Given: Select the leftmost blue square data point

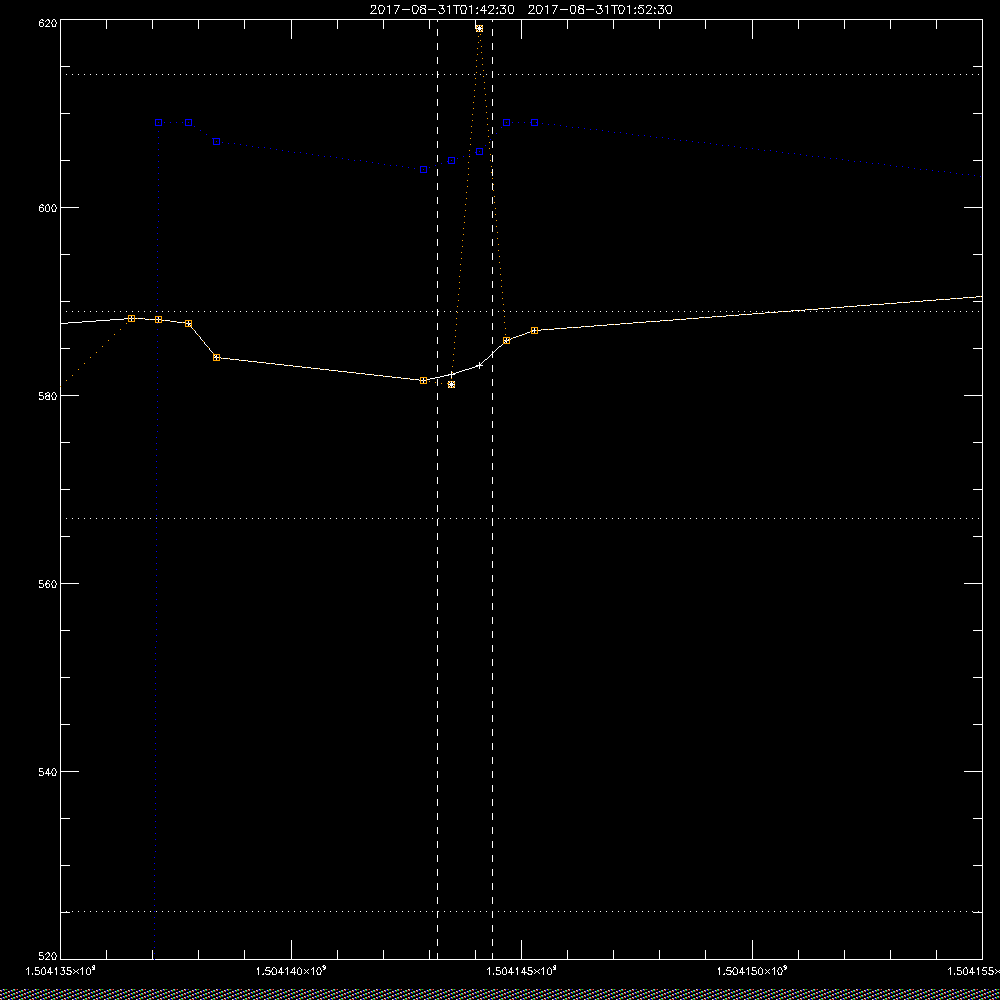Looking at the screenshot, I should pyautogui.click(x=159, y=122).
